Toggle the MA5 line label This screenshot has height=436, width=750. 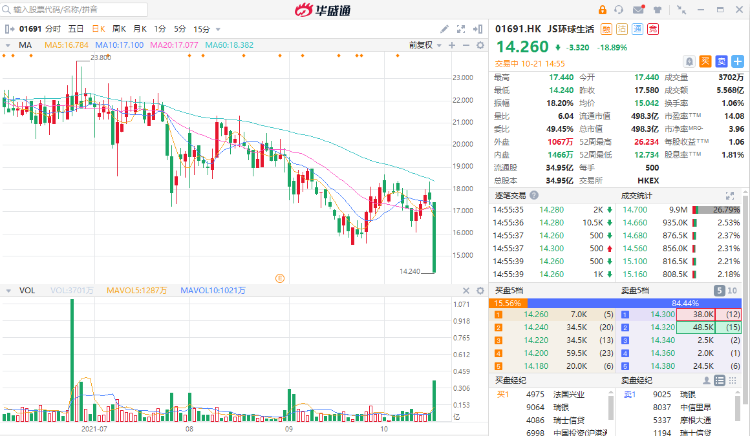[x=66, y=45]
